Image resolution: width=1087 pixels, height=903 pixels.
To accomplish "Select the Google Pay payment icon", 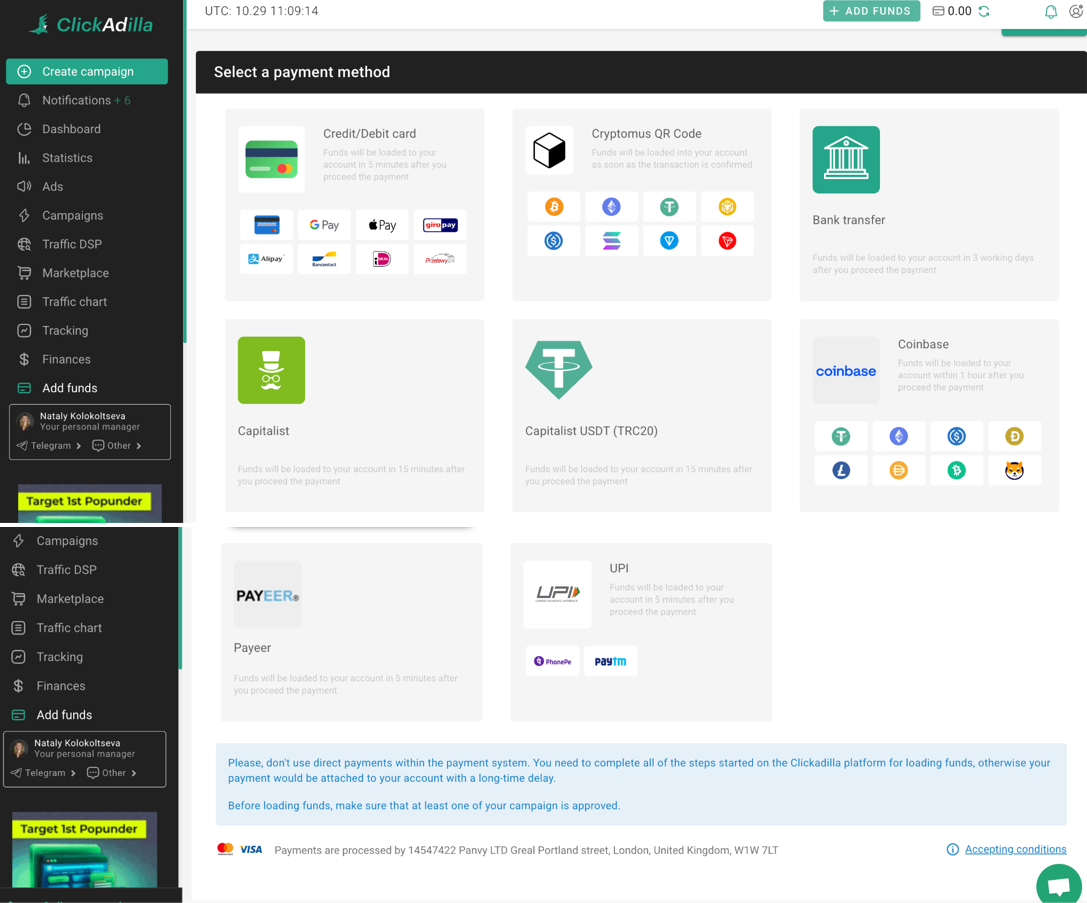I will pyautogui.click(x=324, y=225).
